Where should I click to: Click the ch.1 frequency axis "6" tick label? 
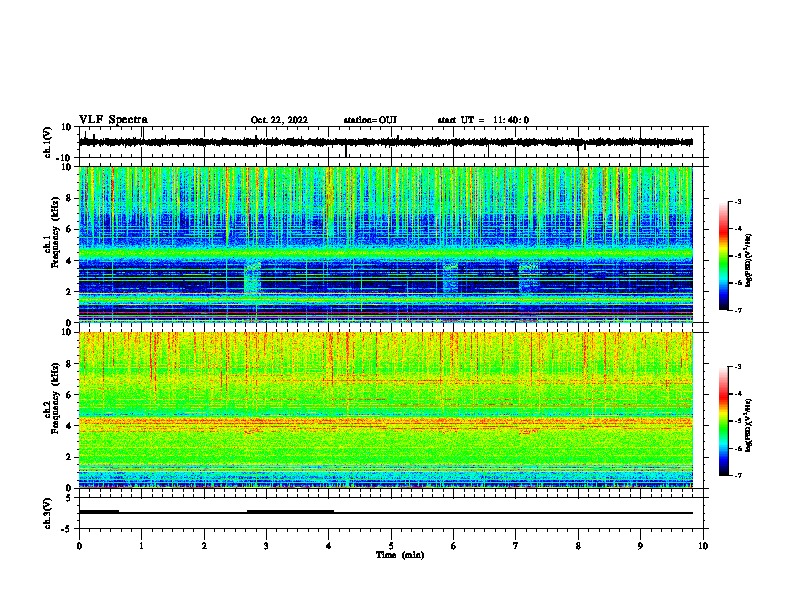point(69,229)
